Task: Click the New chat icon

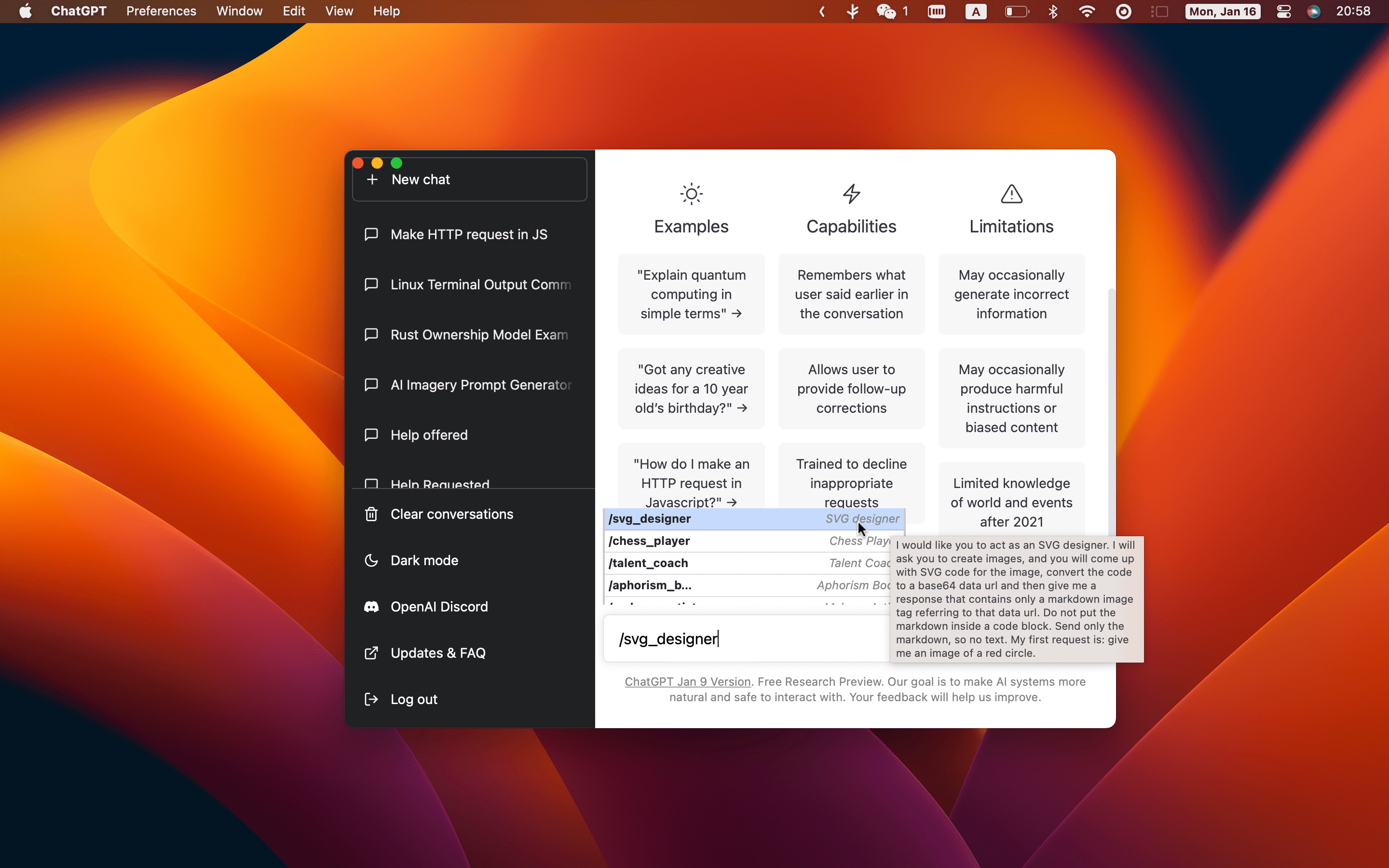Action: coord(372,179)
